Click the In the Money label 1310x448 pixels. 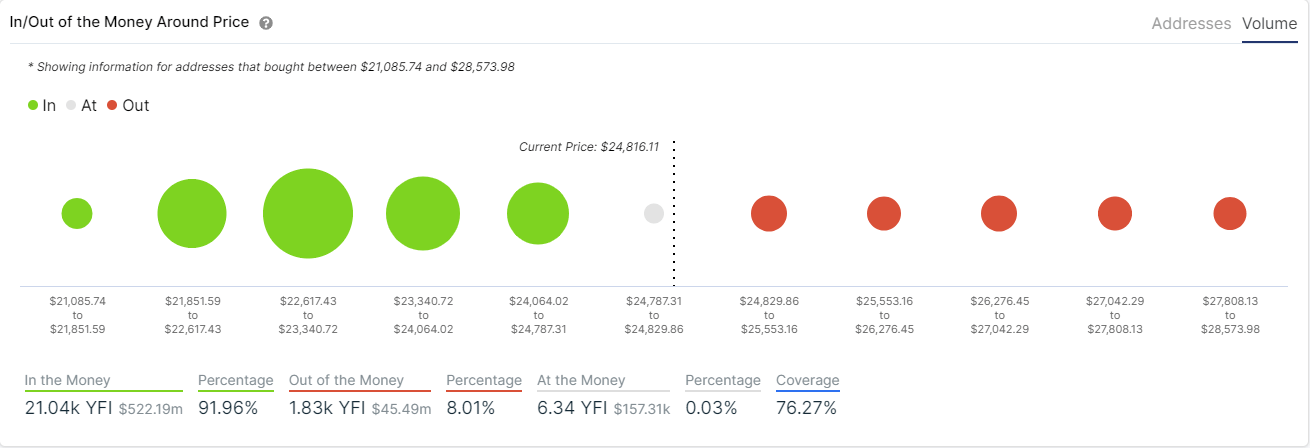pos(68,380)
